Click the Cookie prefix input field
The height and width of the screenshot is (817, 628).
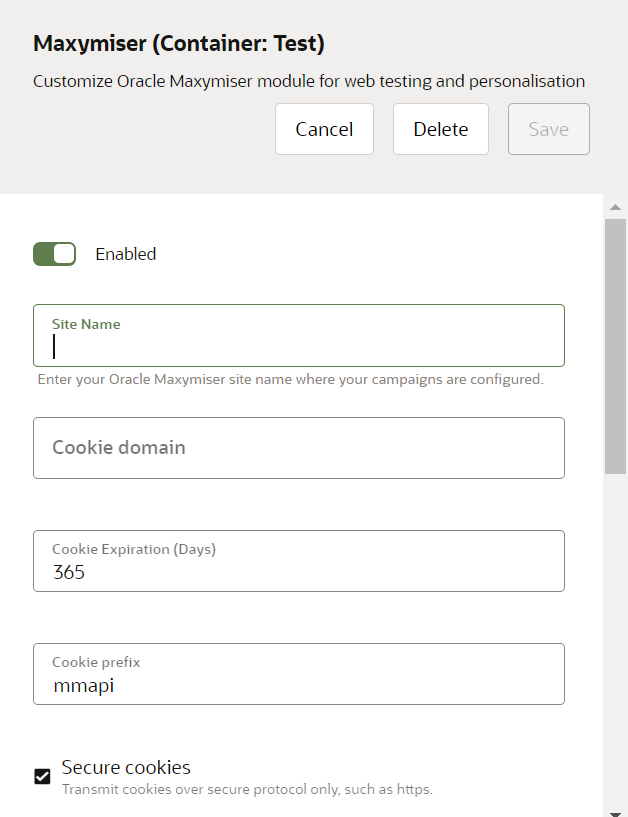(298, 674)
